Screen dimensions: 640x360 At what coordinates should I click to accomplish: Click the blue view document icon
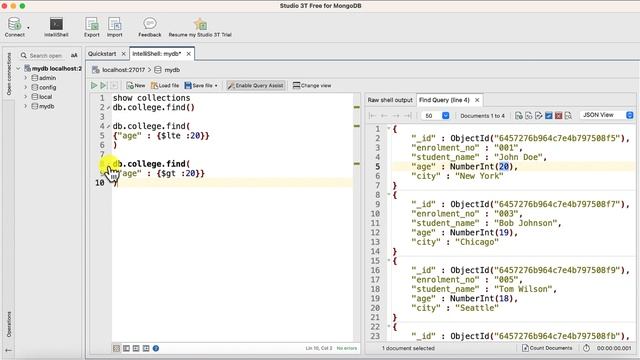click(549, 116)
